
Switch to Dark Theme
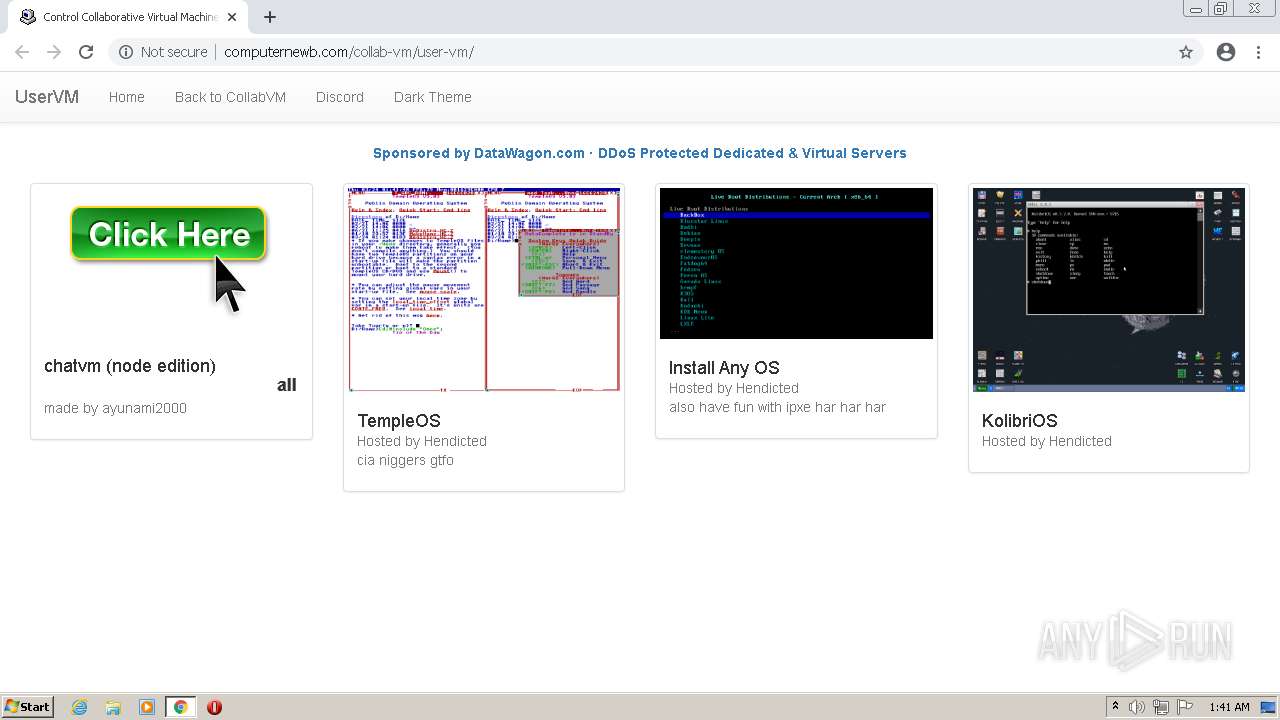point(432,97)
